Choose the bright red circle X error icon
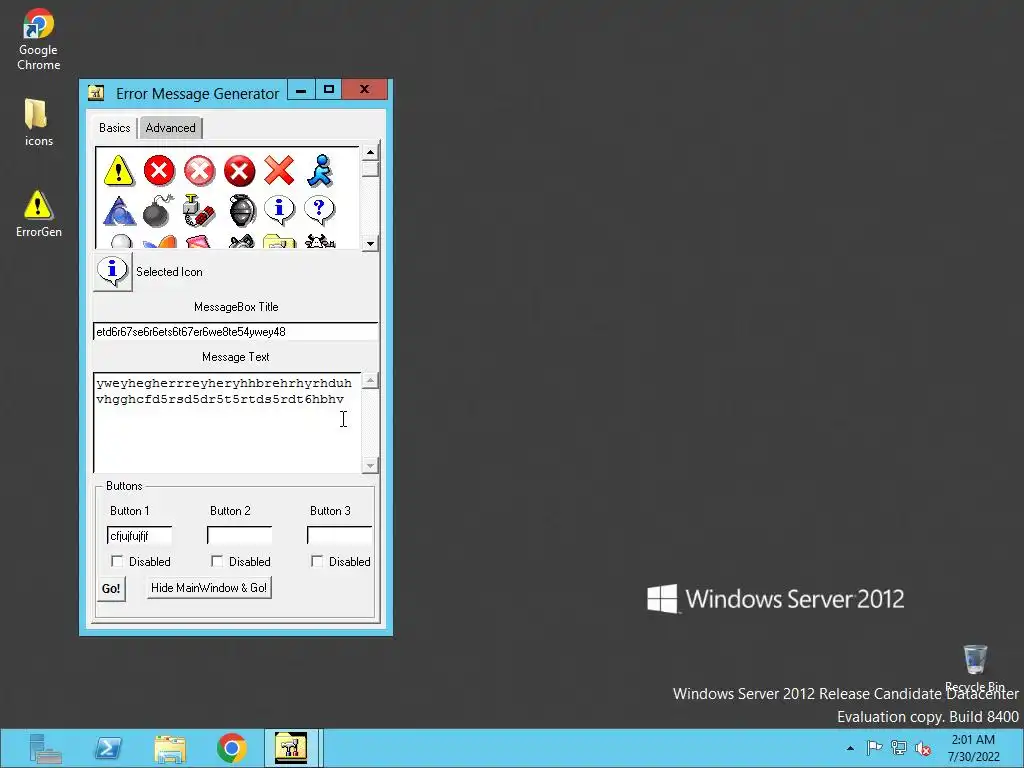The image size is (1024, 768). coord(159,171)
